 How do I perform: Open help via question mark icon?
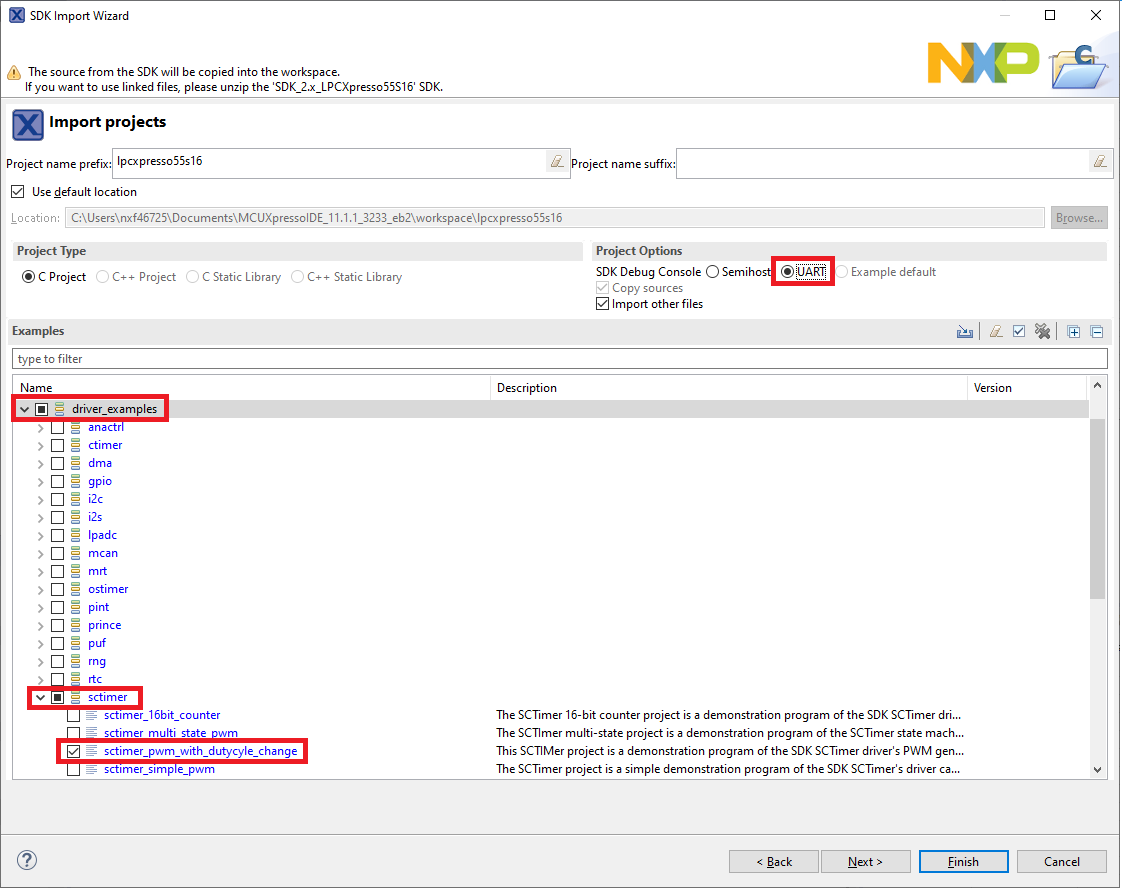click(x=27, y=860)
